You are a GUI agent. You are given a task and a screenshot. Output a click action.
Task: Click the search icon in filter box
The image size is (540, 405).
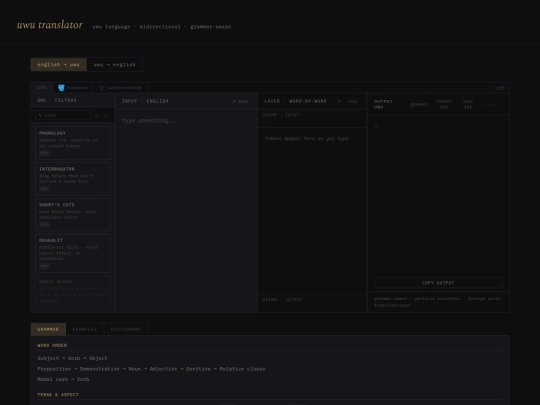pyautogui.click(x=40, y=115)
